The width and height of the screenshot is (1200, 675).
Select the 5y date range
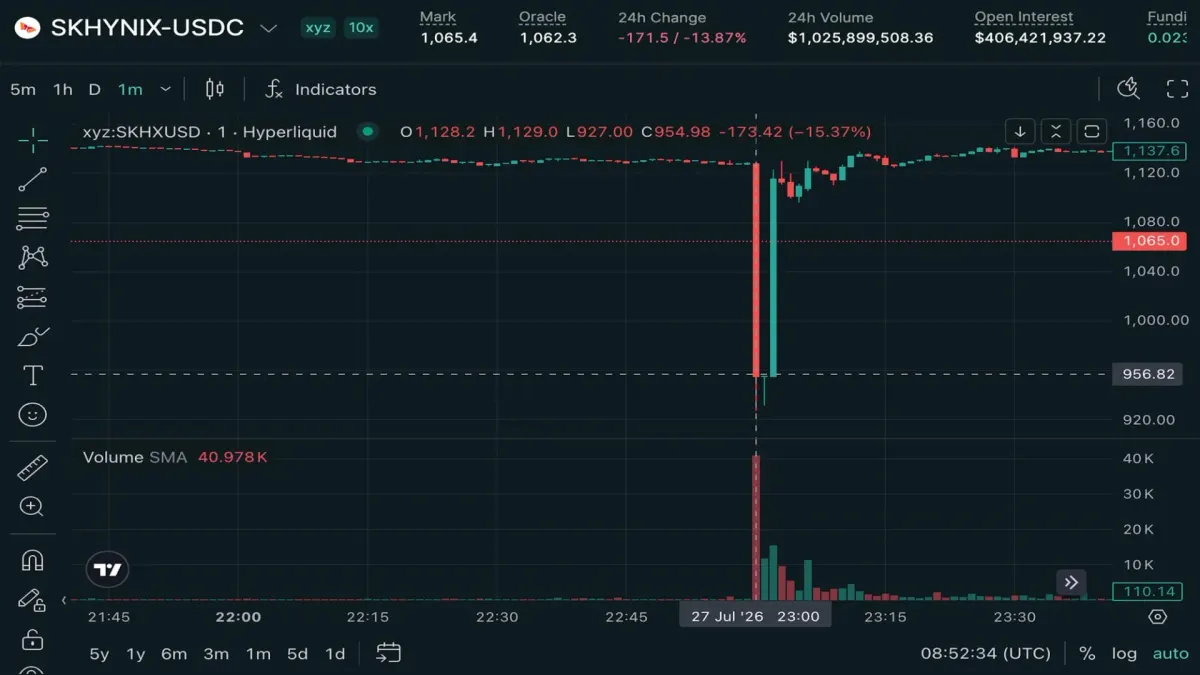pos(99,653)
